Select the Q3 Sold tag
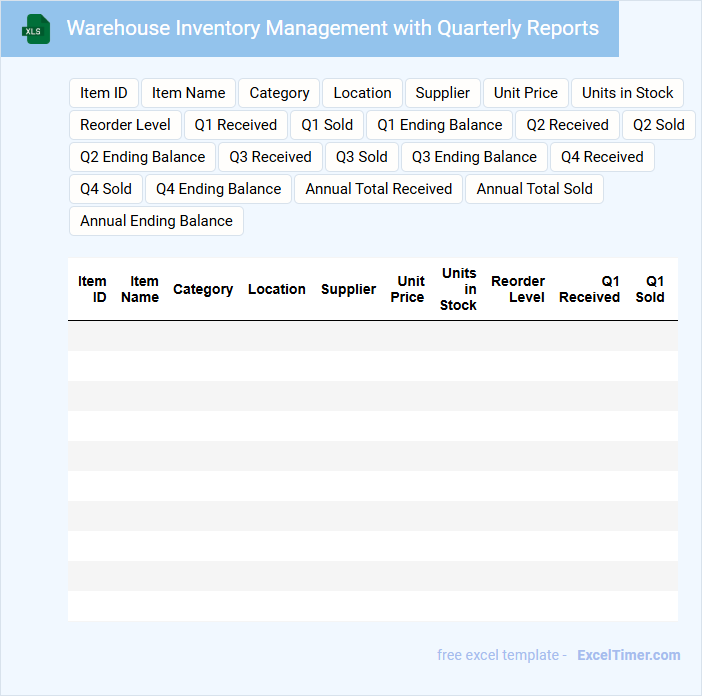 point(361,157)
